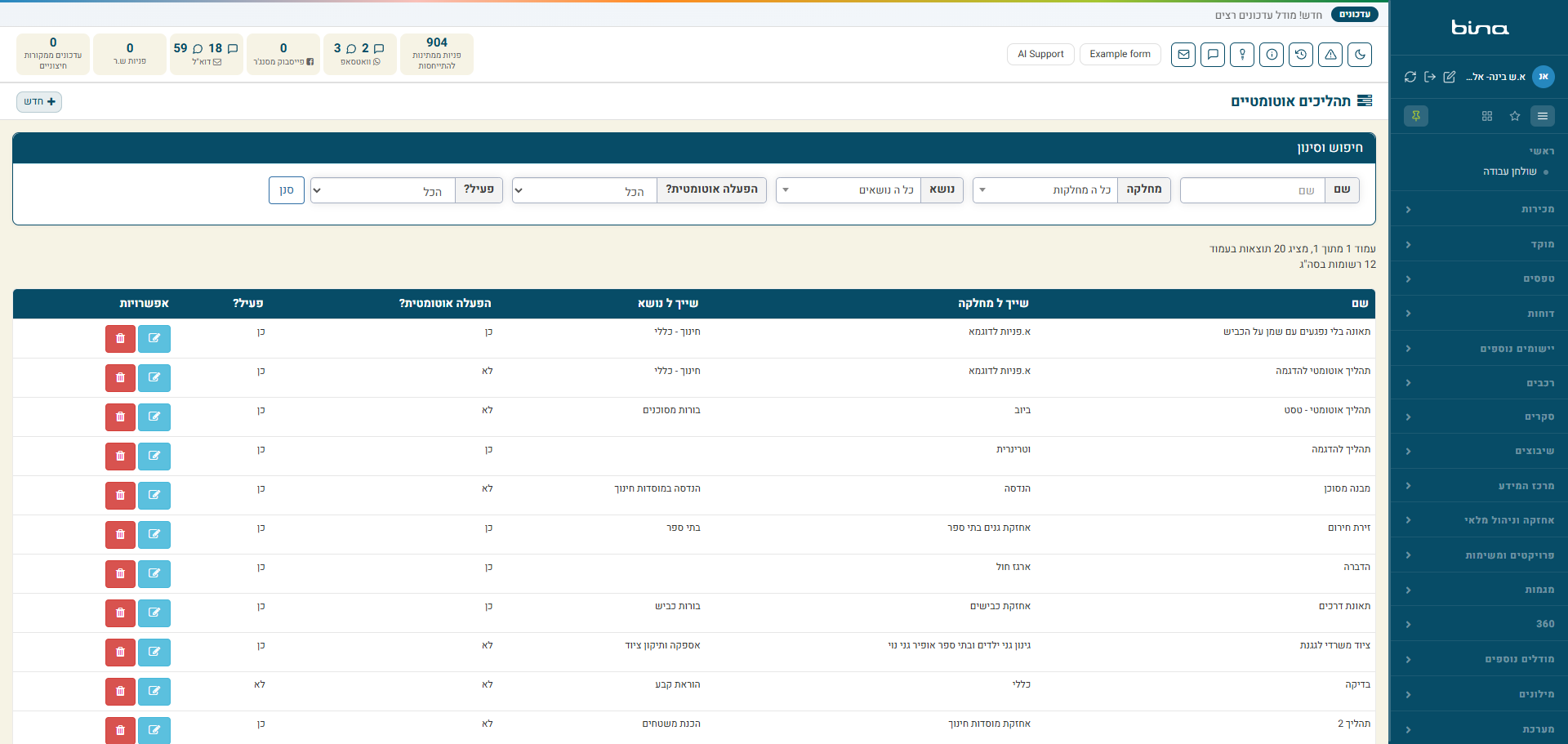Viewport: 1568px width, 744px height.
Task: Delete row תהליך אוטומטי - טסט
Action: tap(120, 417)
